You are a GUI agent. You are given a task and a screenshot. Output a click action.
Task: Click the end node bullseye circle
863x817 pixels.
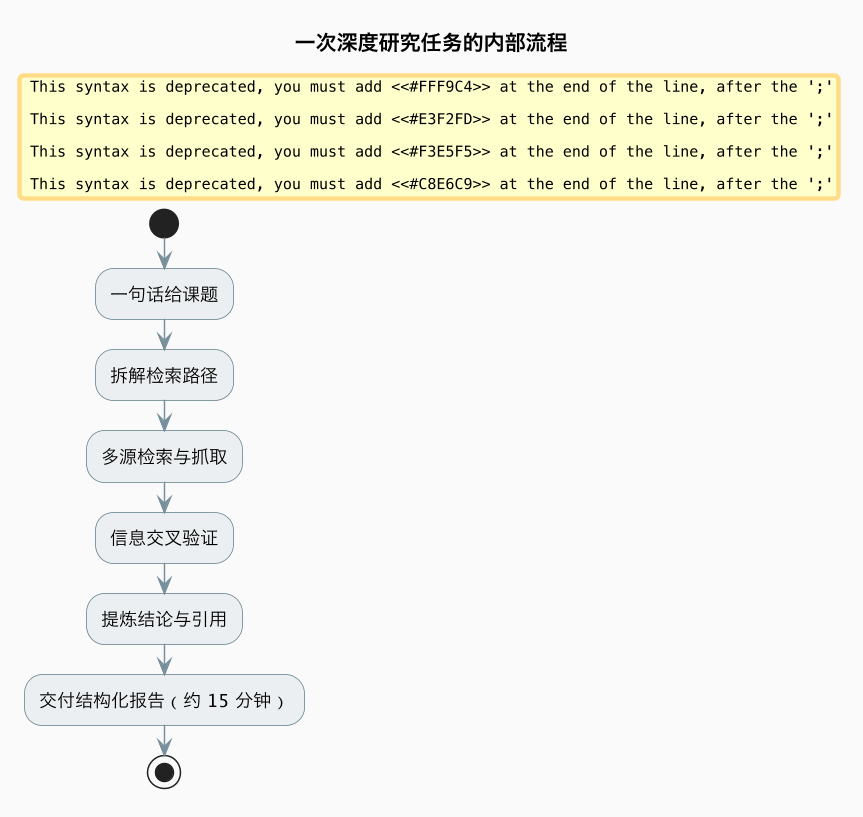pos(164,772)
